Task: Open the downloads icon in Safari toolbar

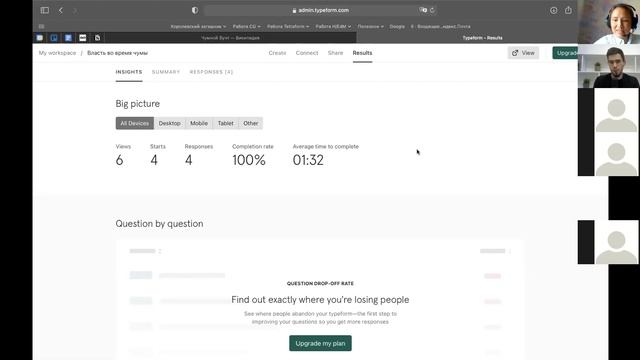Action: coord(553,11)
